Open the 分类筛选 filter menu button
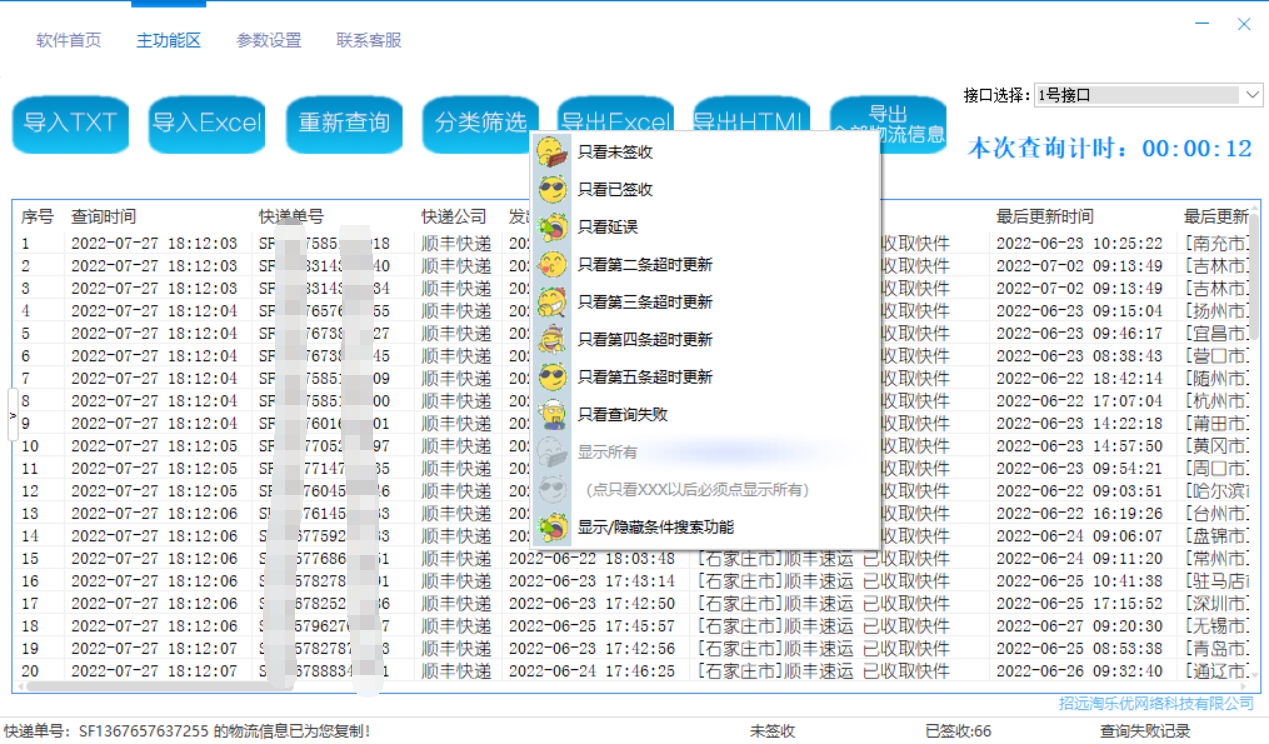 click(480, 124)
